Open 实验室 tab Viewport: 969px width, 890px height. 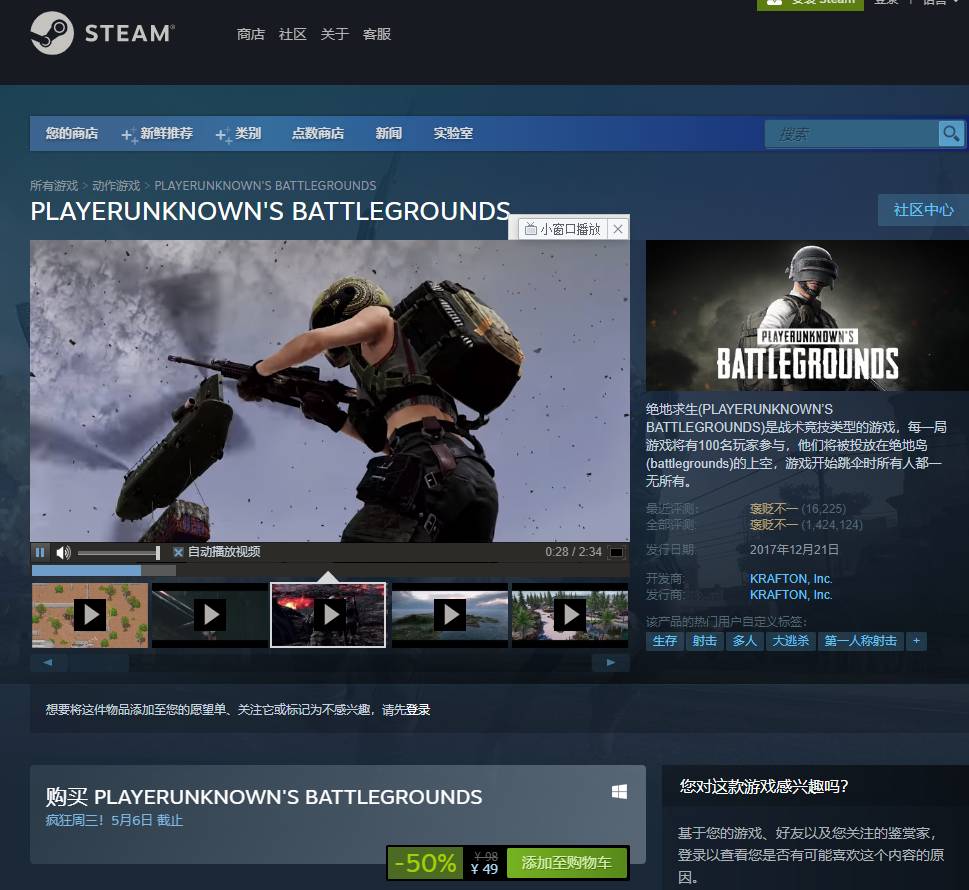tap(453, 134)
